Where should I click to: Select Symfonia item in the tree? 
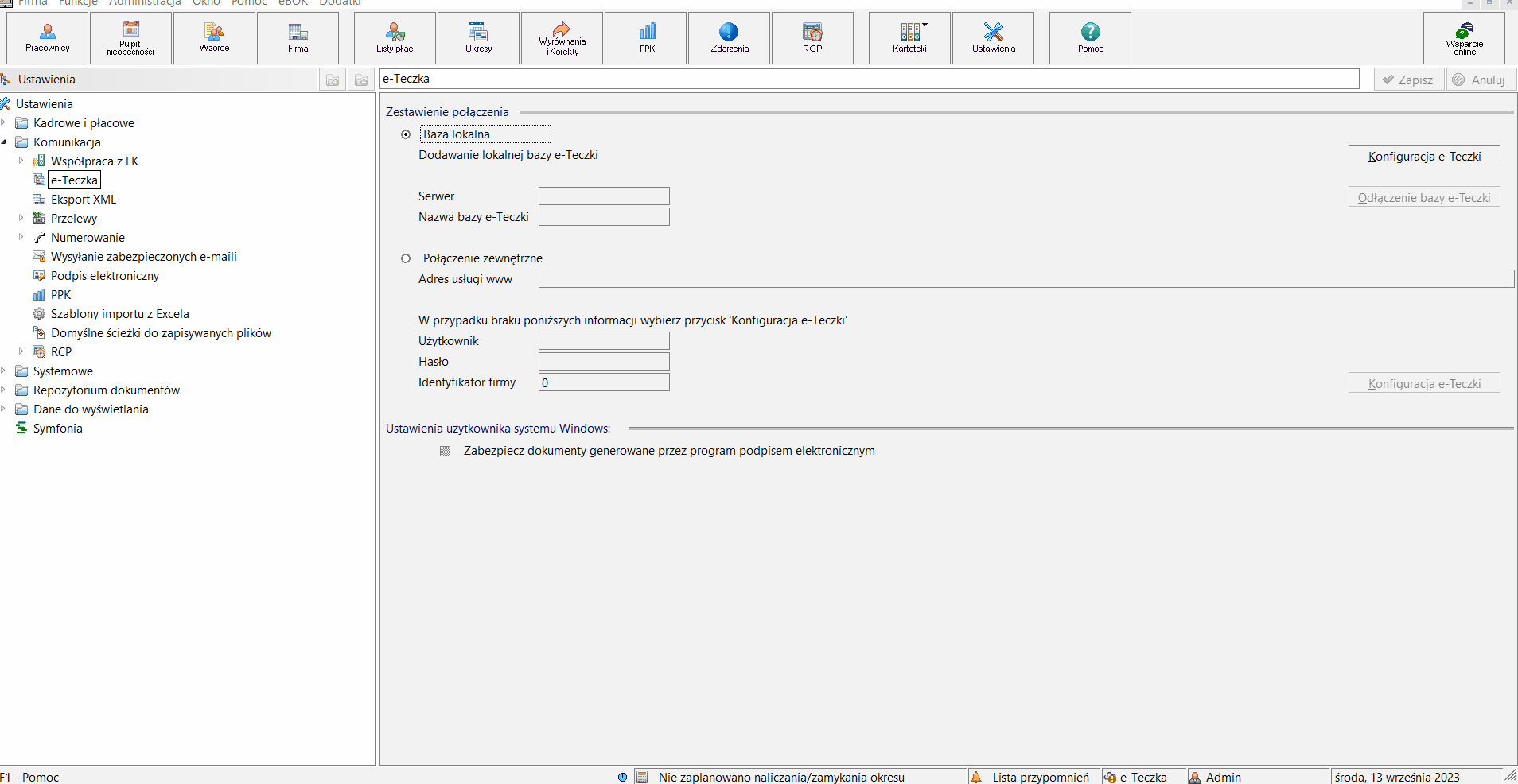tap(58, 429)
